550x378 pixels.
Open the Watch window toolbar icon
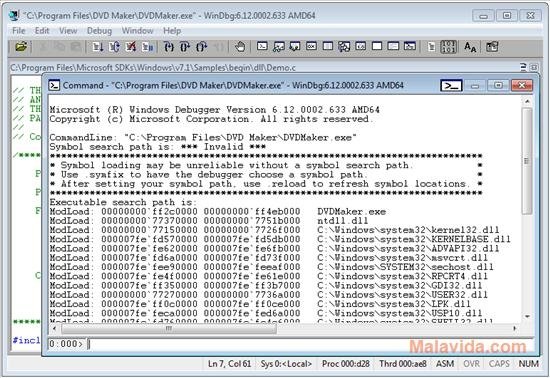(279, 46)
